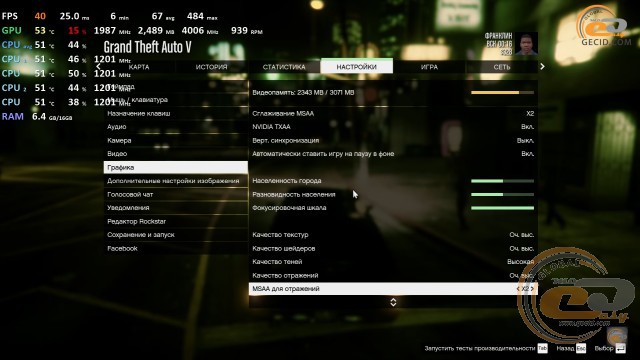This screenshot has height=360, width=640.
Task: Adjust the Фокусировочная шкала slider
Action: point(502,208)
